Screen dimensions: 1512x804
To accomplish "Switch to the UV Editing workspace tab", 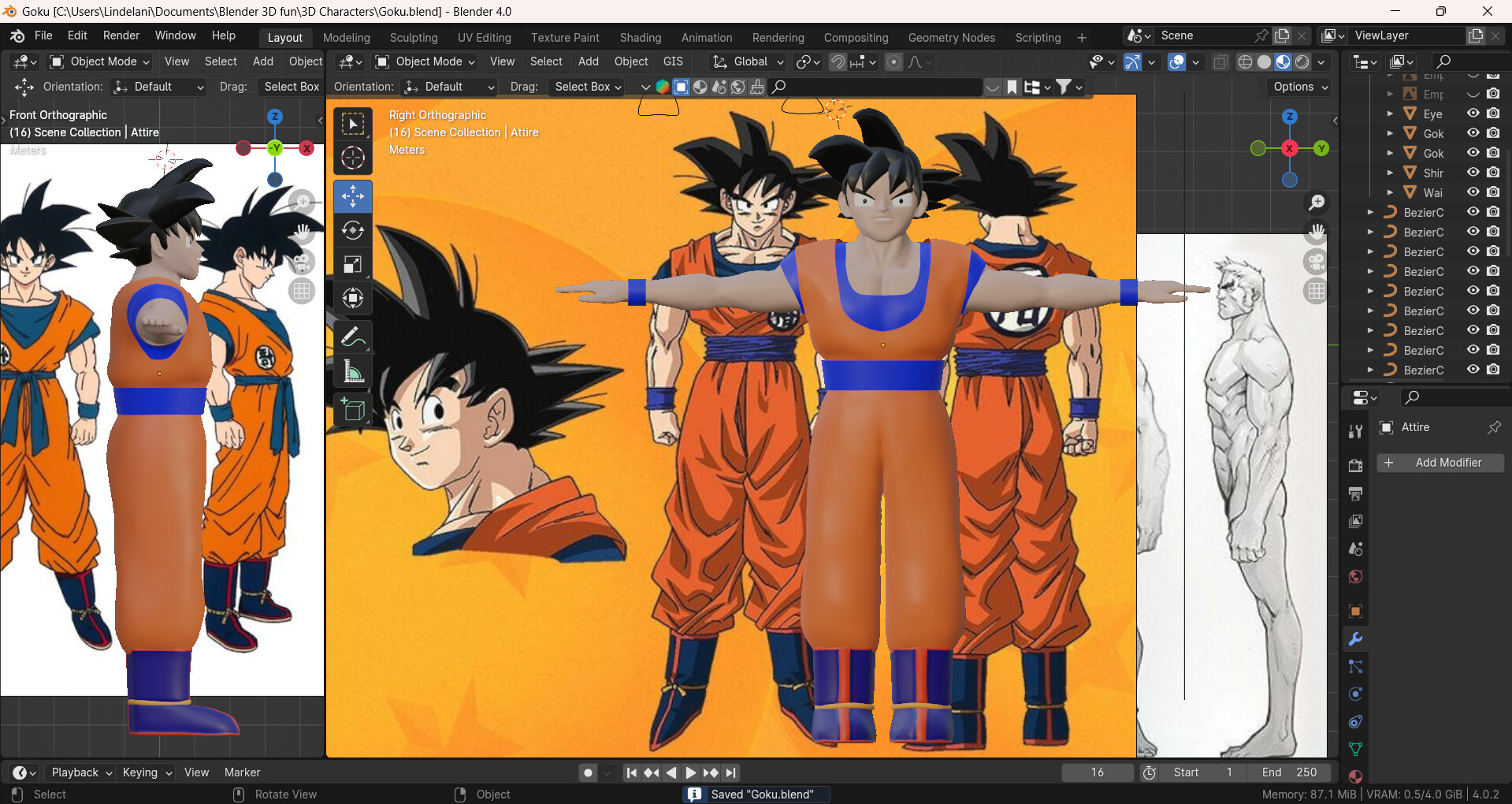I will coord(485,38).
